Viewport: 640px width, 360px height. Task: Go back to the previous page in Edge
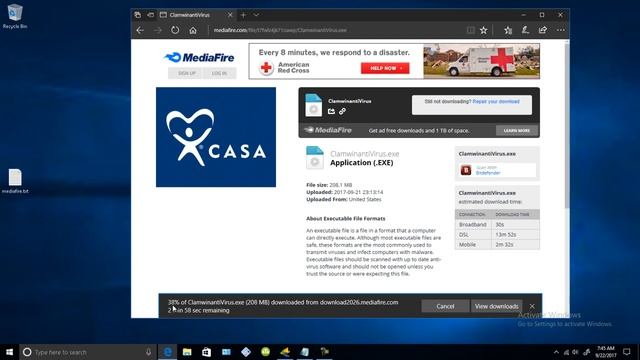coord(140,30)
